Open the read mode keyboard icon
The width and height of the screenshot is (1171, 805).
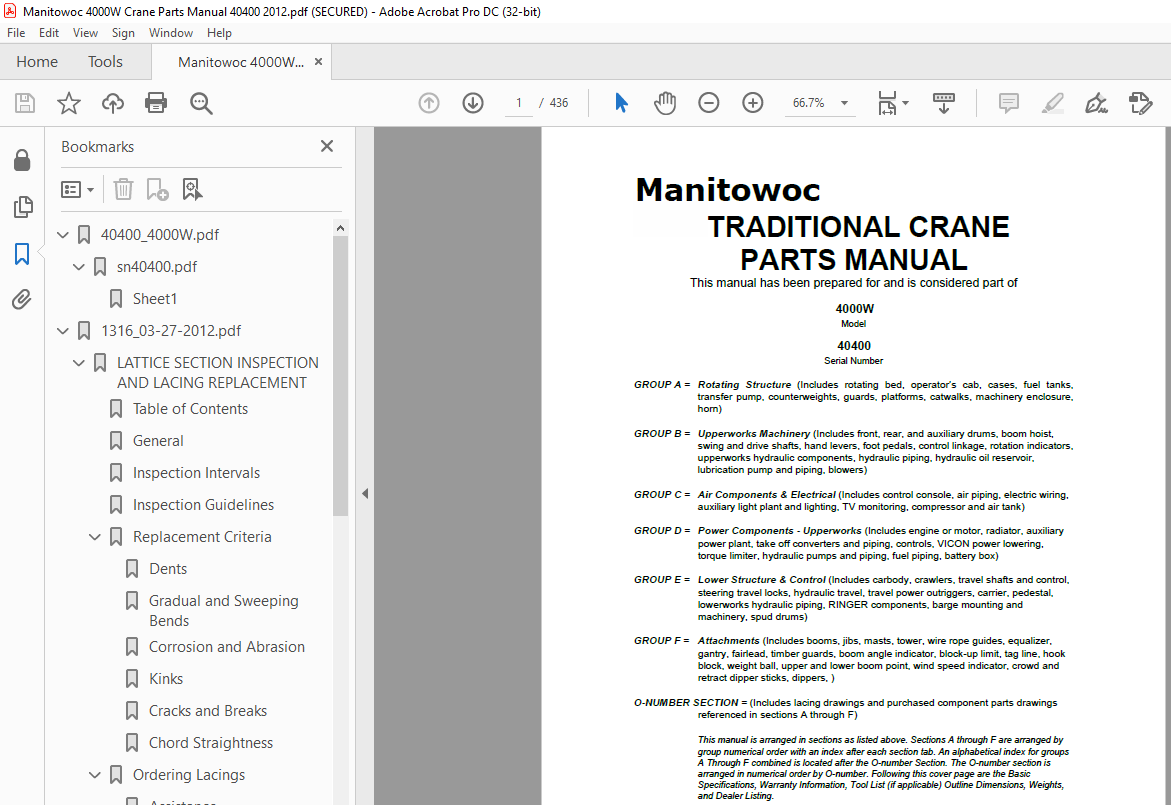click(944, 103)
